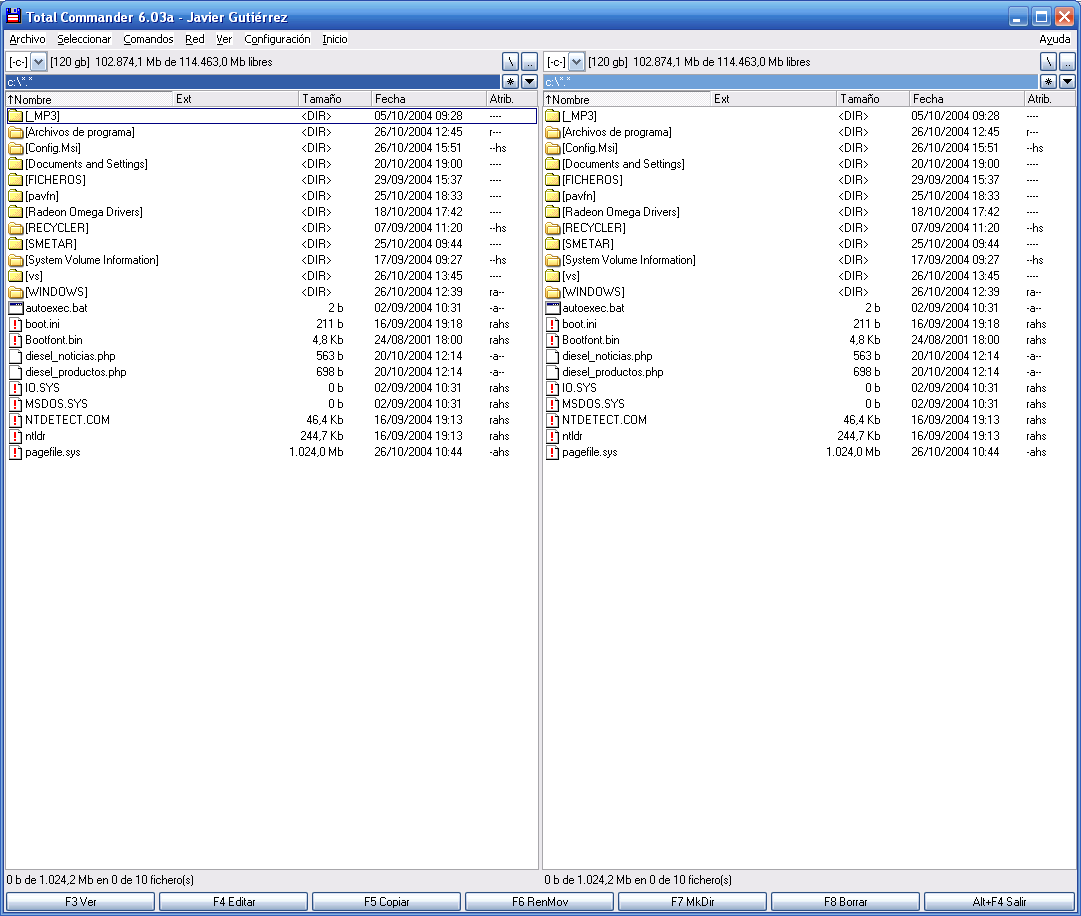Click NTDETECT.COM icon in left panel
Image resolution: width=1081 pixels, height=916 pixels.
click(16, 420)
